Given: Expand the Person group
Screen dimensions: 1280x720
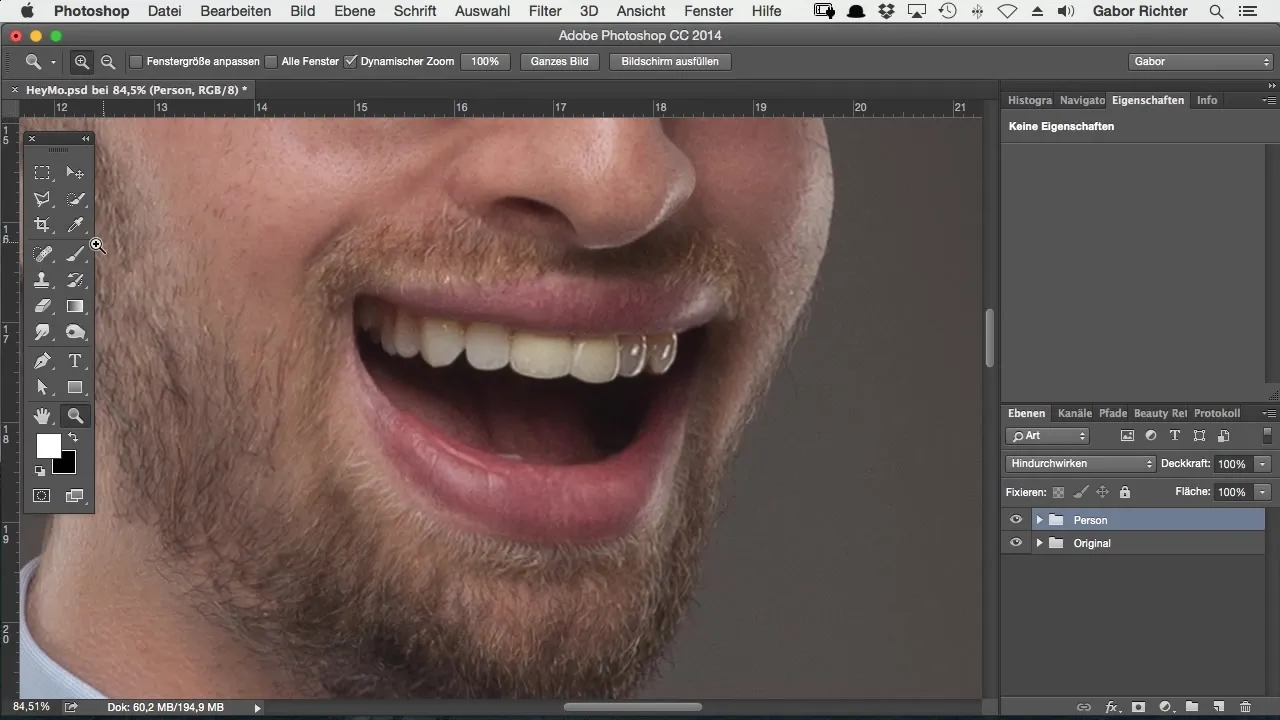Looking at the screenshot, I should click(x=1039, y=520).
